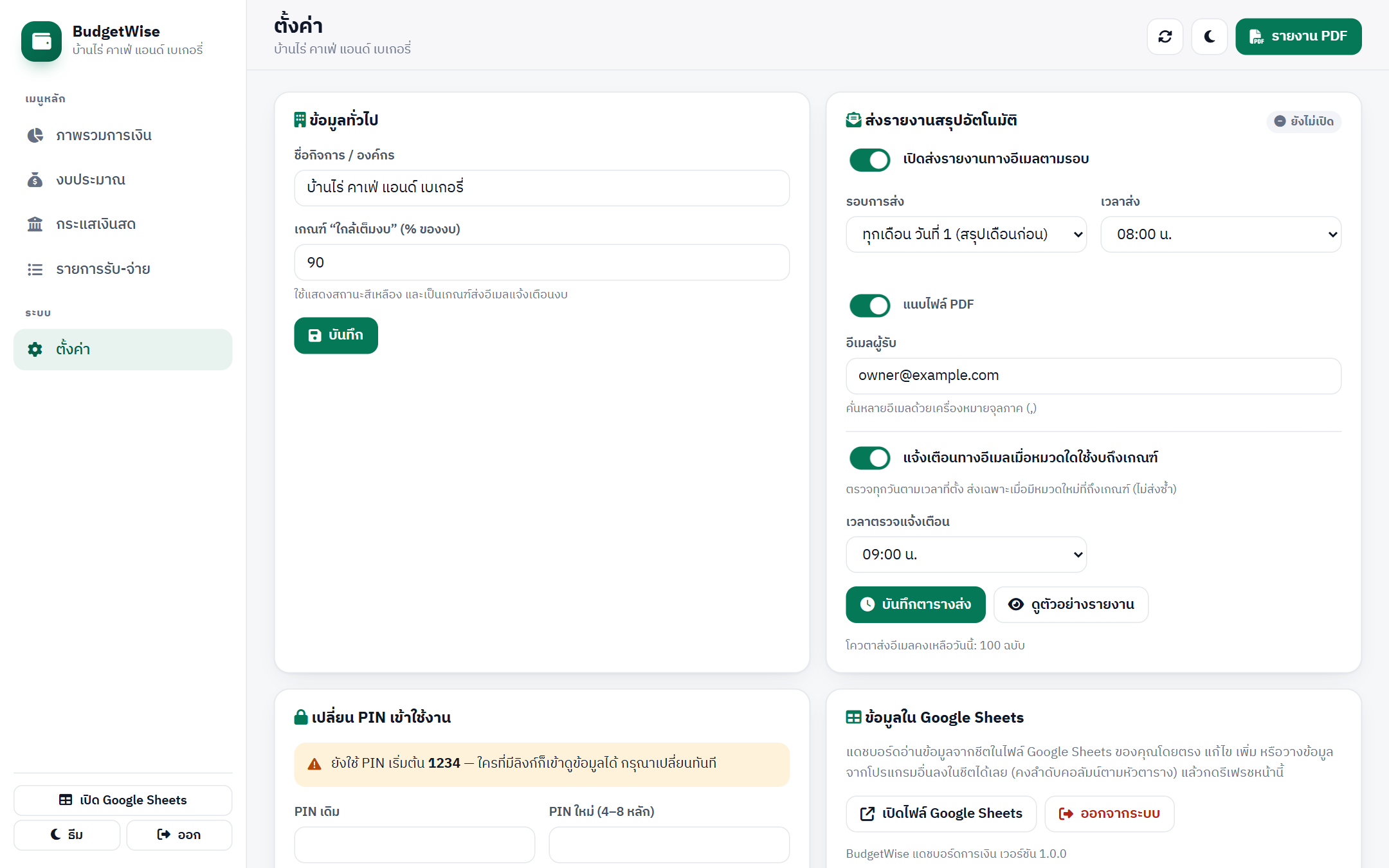Click the เกณฑ์ ใกล้เต็มงบ input with 90
1389x868 pixels.
(541, 262)
